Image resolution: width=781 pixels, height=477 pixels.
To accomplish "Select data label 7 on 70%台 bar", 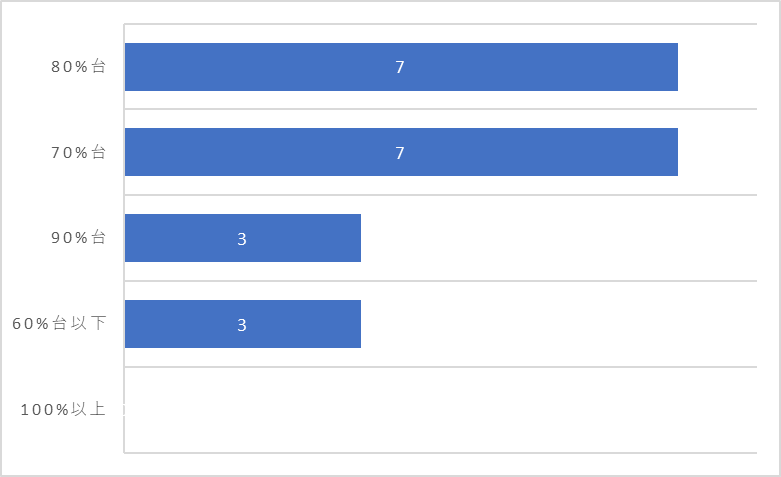I will 399,153.
